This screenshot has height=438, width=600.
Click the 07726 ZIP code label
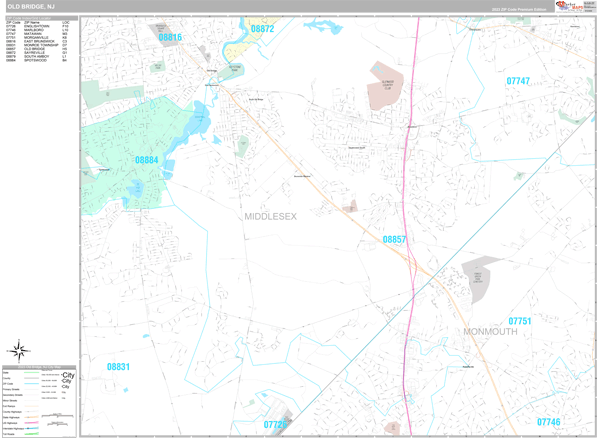click(276, 425)
